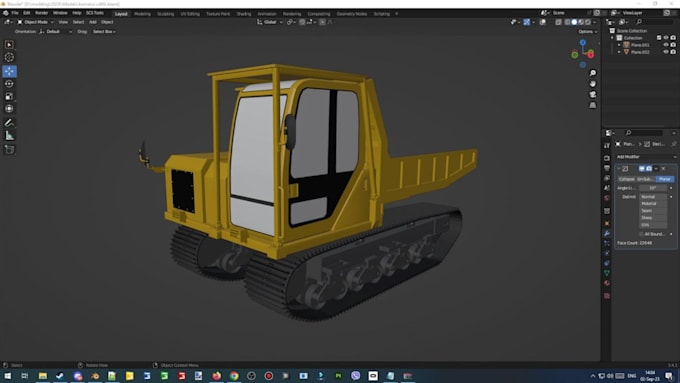The width and height of the screenshot is (680, 383).
Task: Switch to the Shading workspace tab
Action: point(244,14)
